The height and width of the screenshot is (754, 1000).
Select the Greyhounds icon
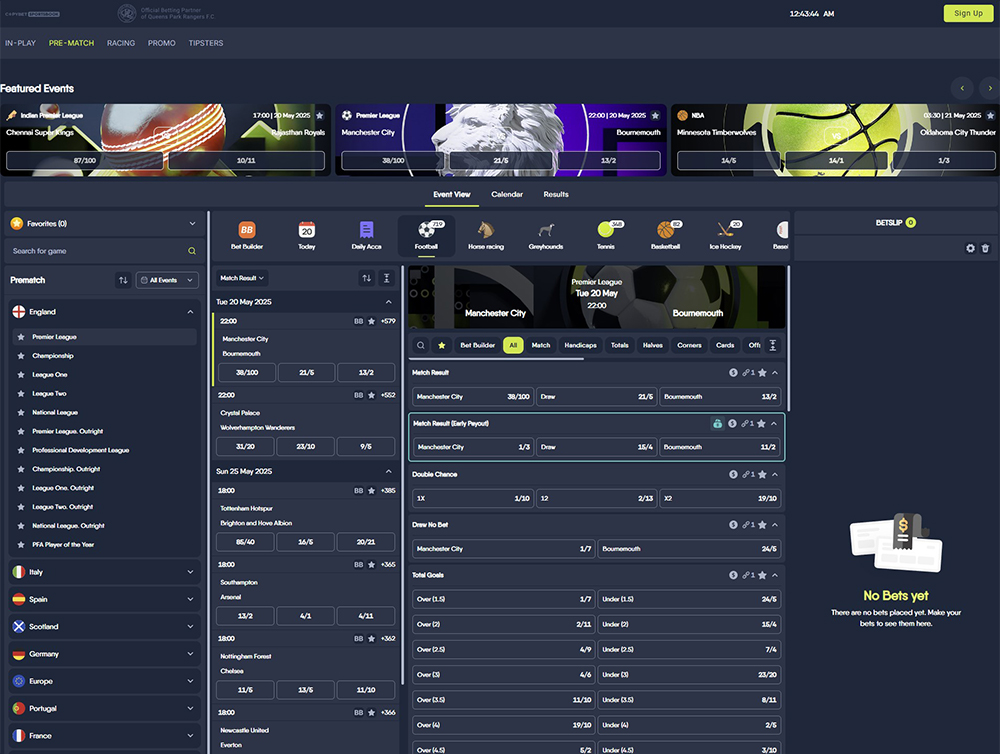coord(546,235)
